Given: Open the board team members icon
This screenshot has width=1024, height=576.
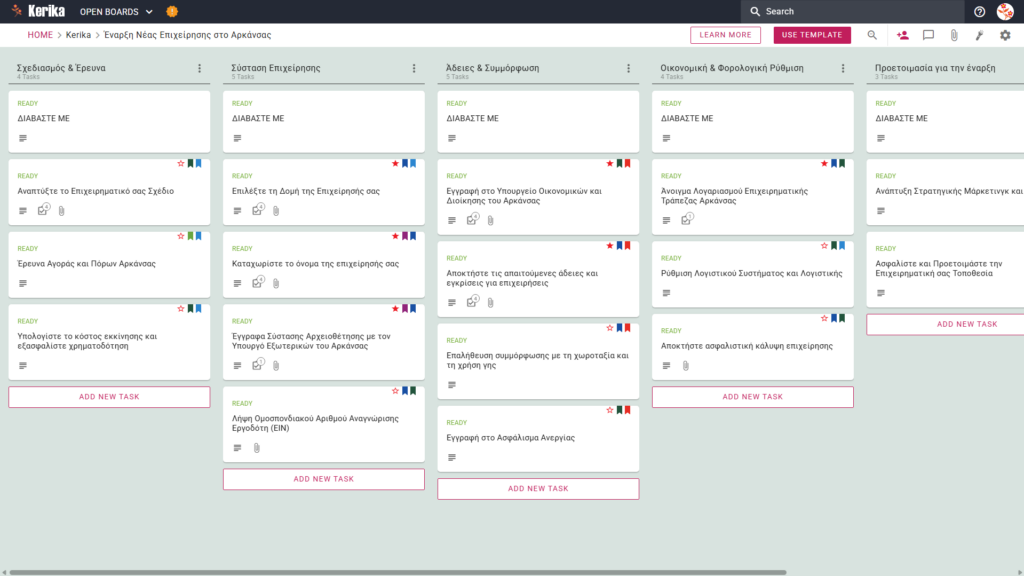Looking at the screenshot, I should pos(903,35).
